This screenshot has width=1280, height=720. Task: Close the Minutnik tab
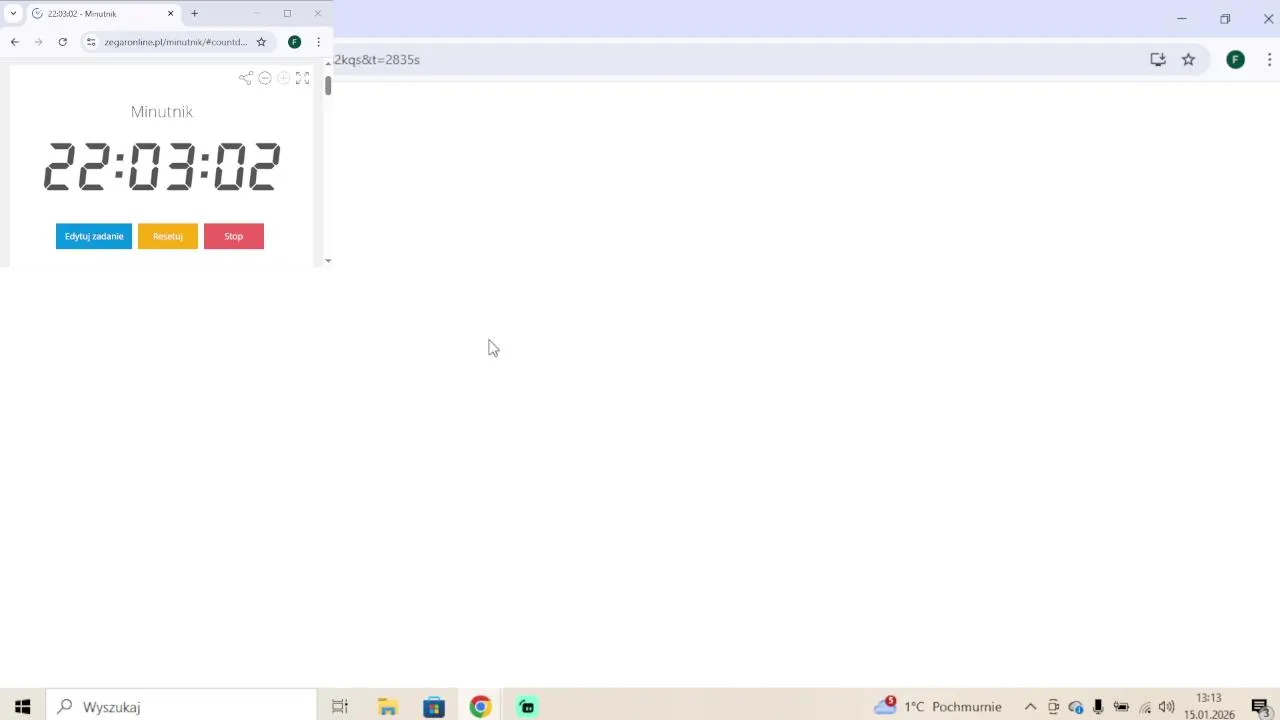click(x=171, y=14)
